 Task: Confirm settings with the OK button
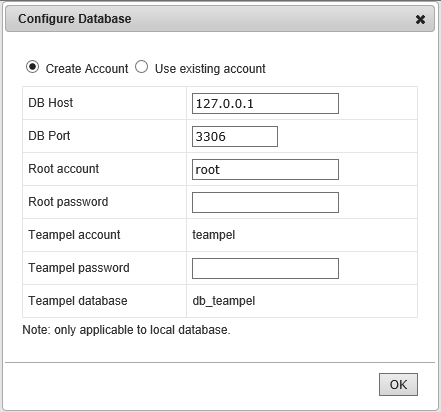[x=398, y=384]
